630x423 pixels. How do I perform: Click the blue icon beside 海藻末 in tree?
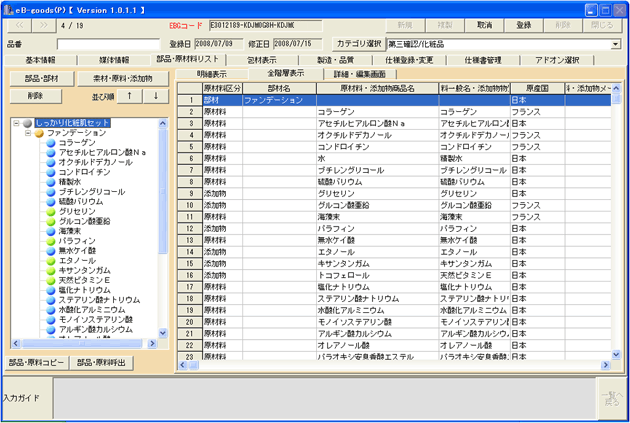coord(51,231)
